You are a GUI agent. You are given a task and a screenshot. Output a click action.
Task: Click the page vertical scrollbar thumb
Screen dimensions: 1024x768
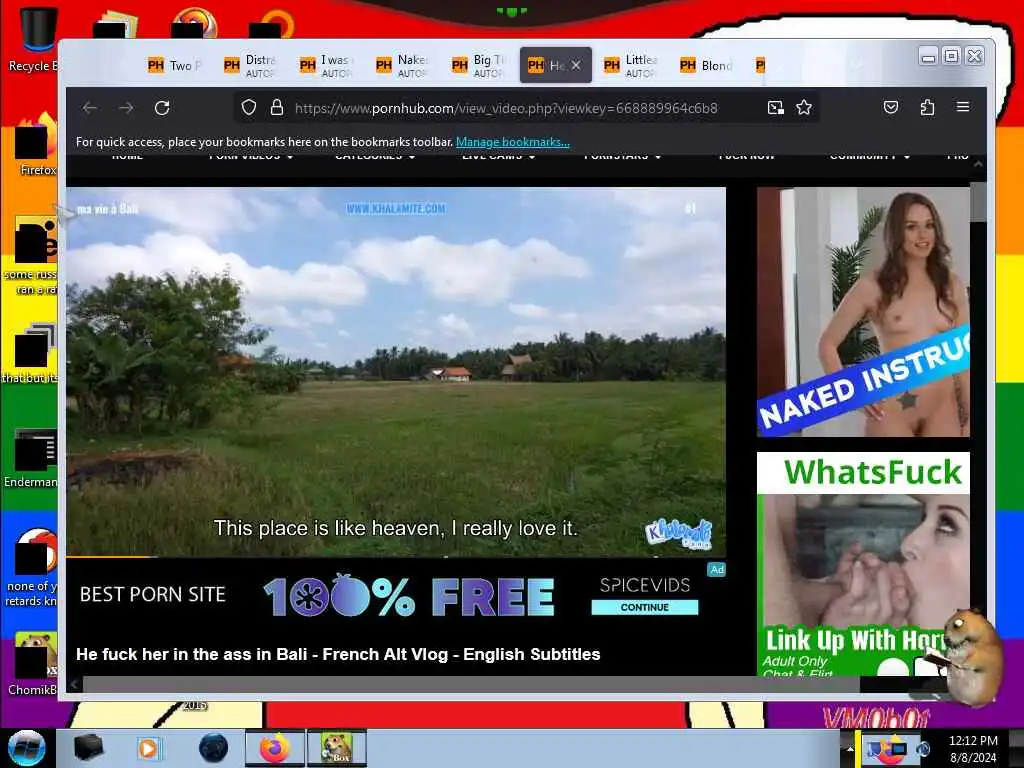point(978,202)
